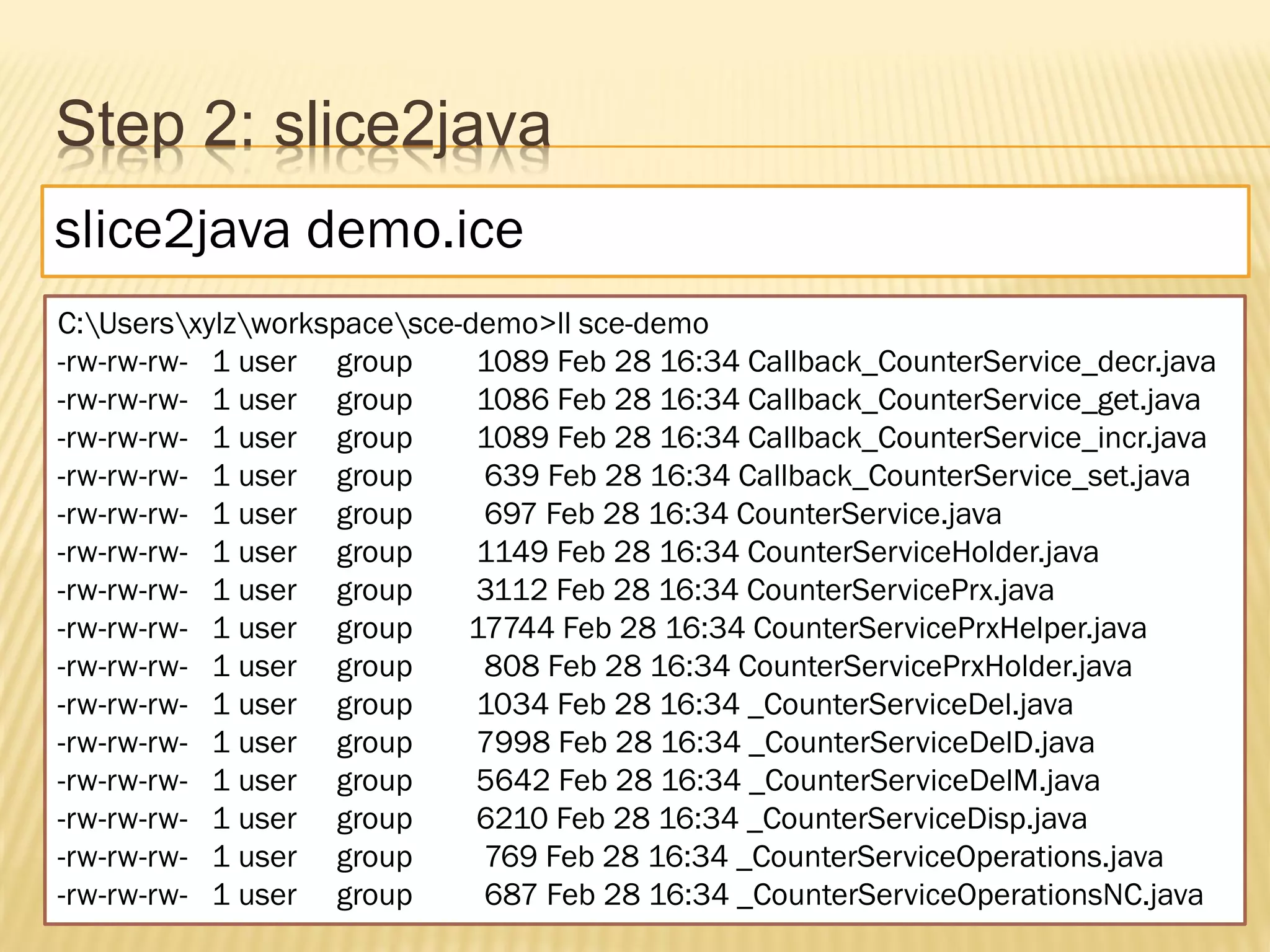
Task: Select the file name _CounterServiceDelM.java
Action: [x=925, y=781]
